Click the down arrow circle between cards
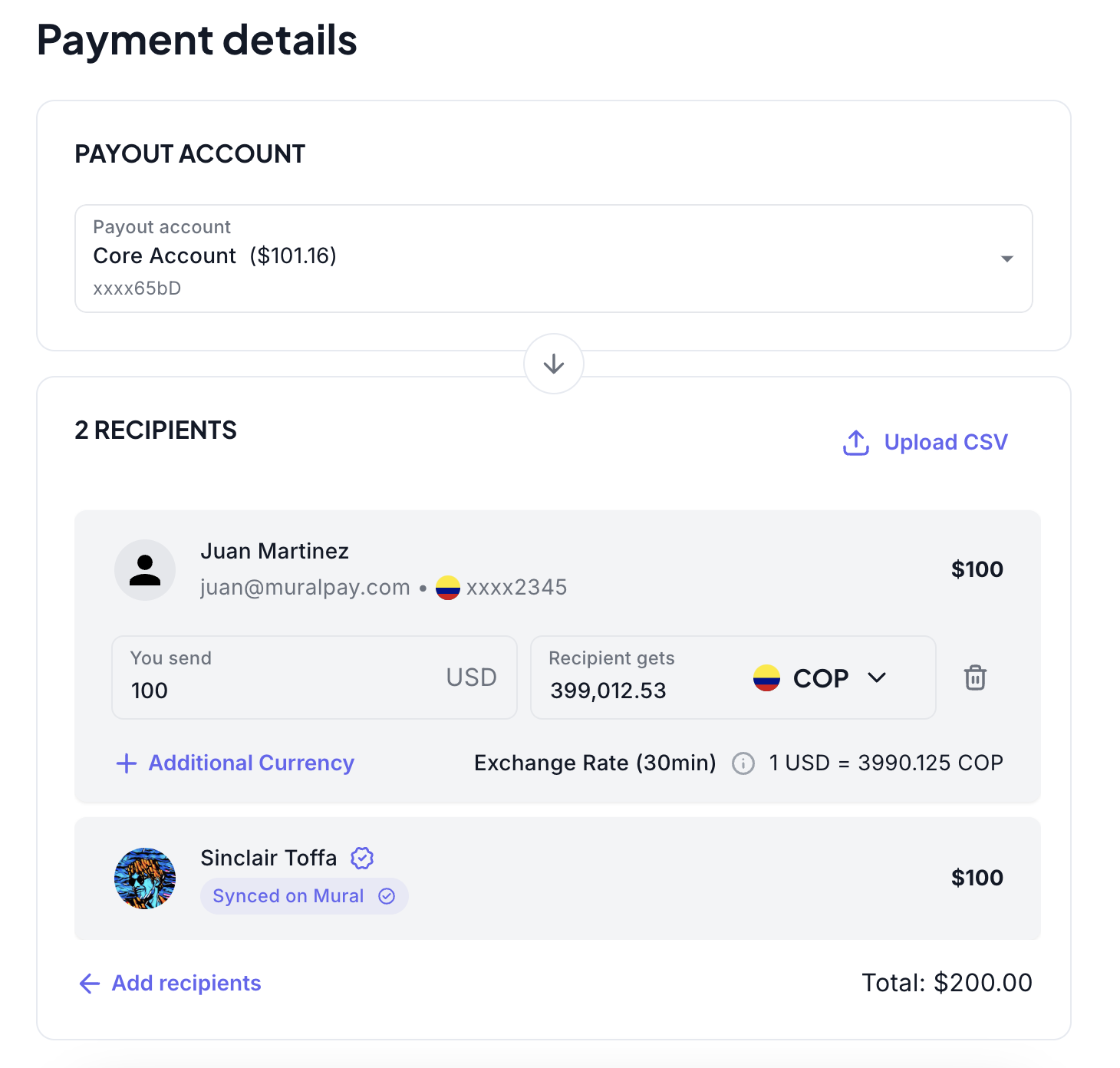Viewport: 1120px width, 1068px height. click(x=554, y=364)
